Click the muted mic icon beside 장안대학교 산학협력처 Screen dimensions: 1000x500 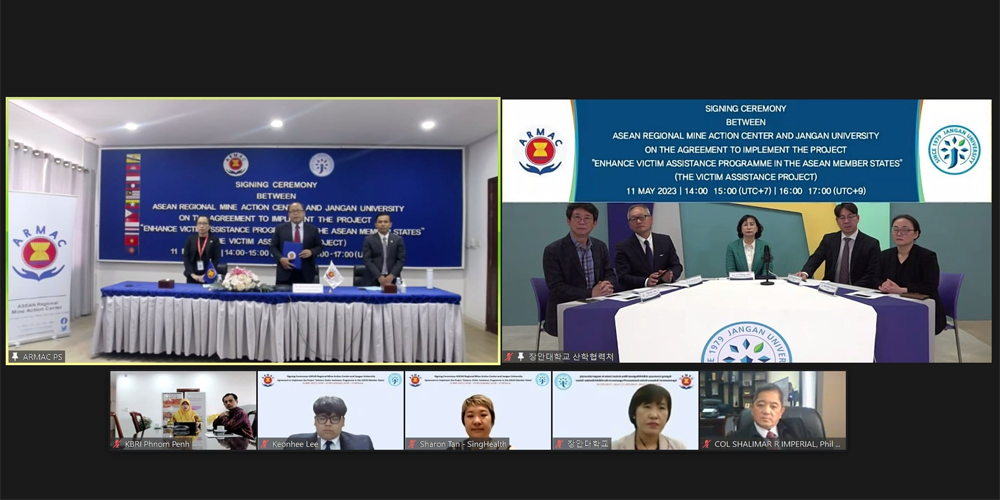point(509,356)
